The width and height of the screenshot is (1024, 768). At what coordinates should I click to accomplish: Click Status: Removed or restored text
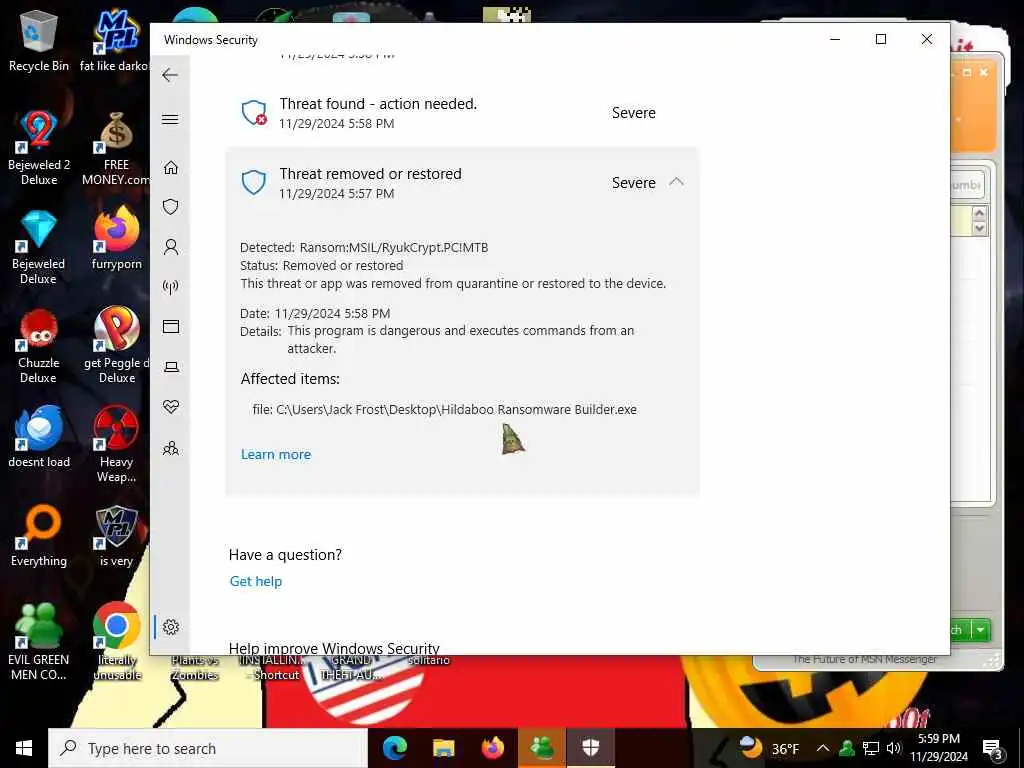coord(321,266)
